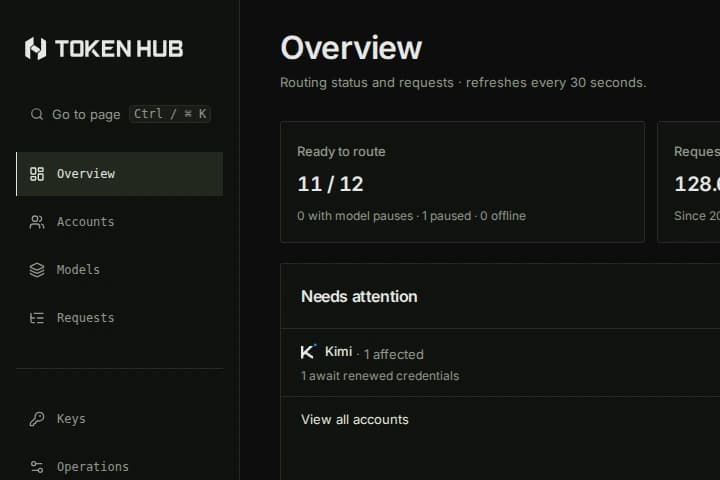The image size is (720, 480).
Task: Click '1 await renewed credentials' text
Action: pyautogui.click(x=380, y=376)
